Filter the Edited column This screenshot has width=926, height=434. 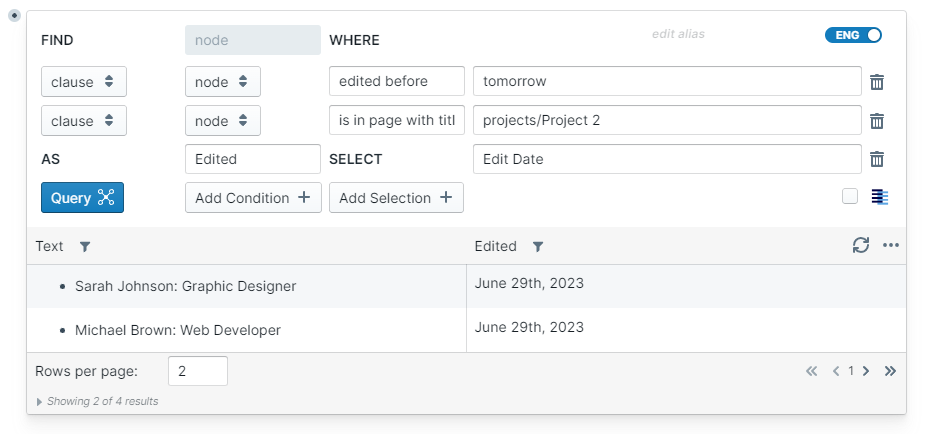point(538,246)
